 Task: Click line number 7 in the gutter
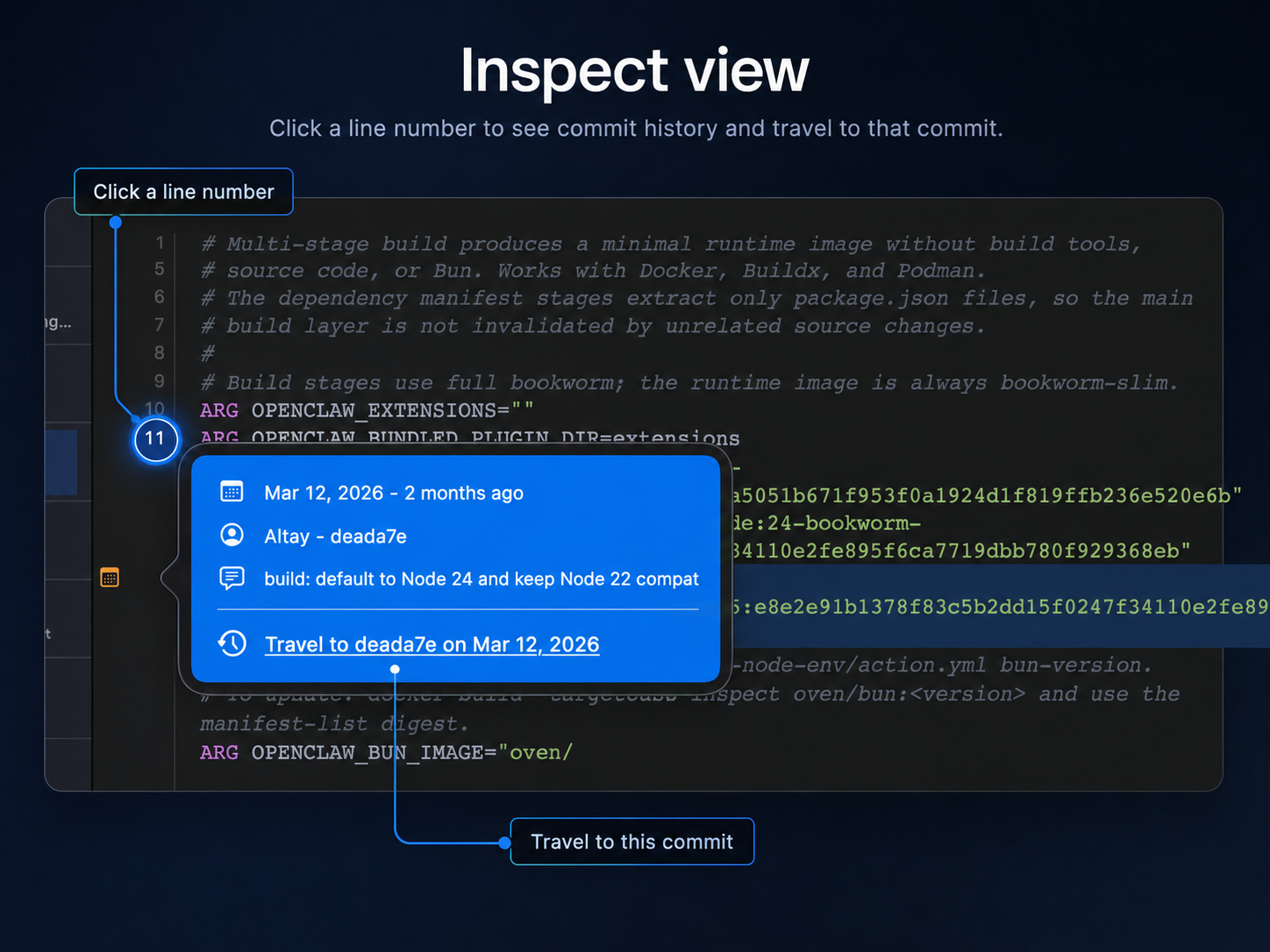pos(160,325)
